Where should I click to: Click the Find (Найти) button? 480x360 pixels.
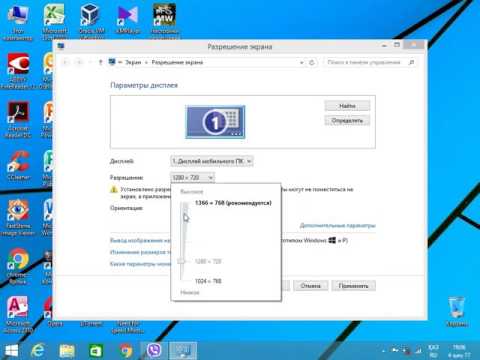click(347, 106)
